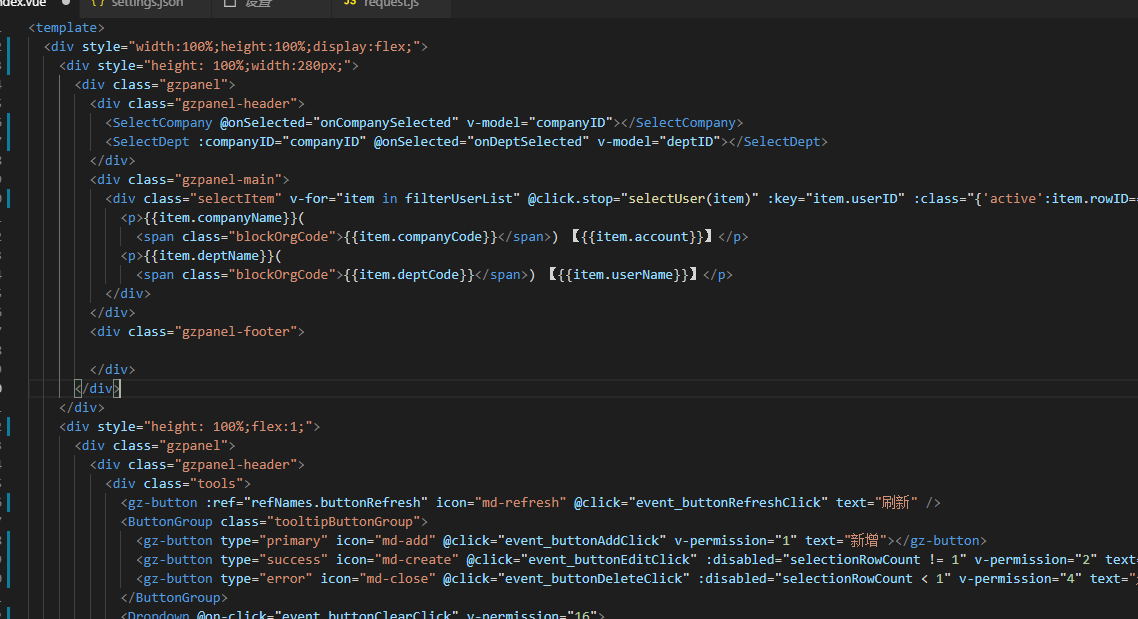Click the item.userID key value
This screenshot has height=619, width=1138.
pyautogui.click(x=855, y=198)
